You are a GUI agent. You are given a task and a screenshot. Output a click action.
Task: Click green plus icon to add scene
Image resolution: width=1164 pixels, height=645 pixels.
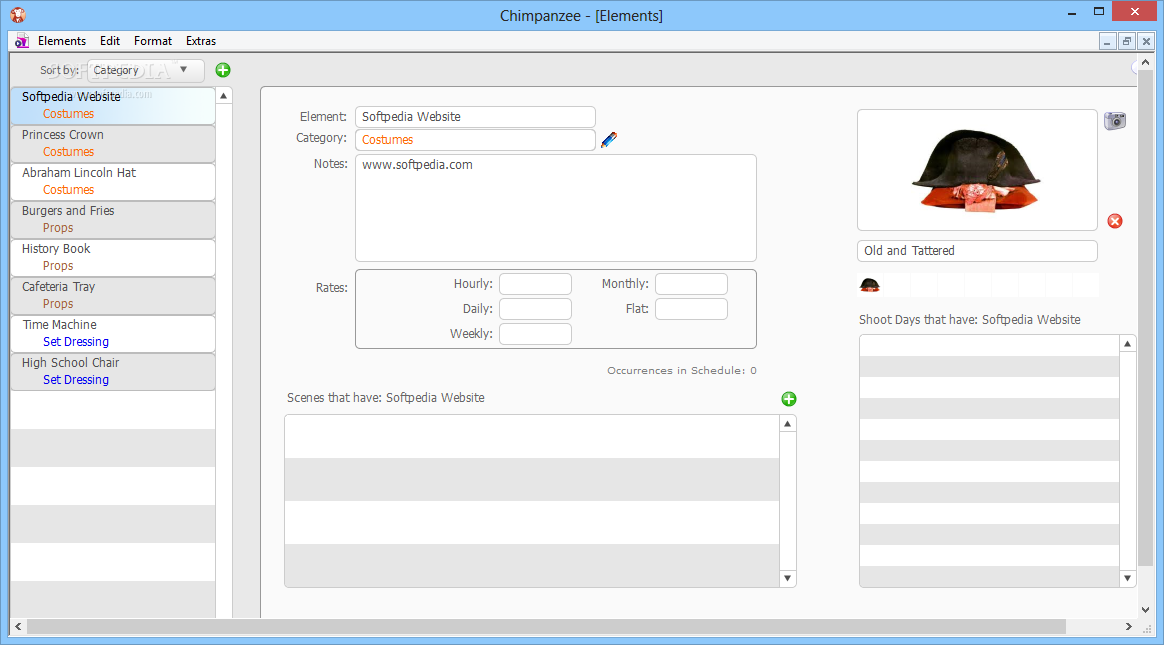coord(788,399)
